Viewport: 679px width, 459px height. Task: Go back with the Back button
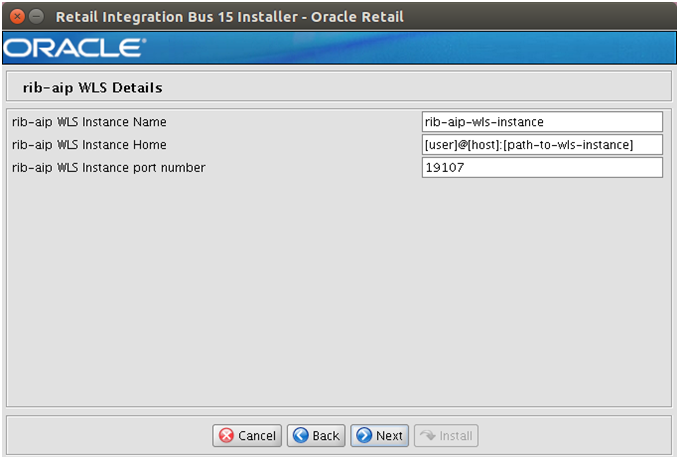(x=316, y=435)
